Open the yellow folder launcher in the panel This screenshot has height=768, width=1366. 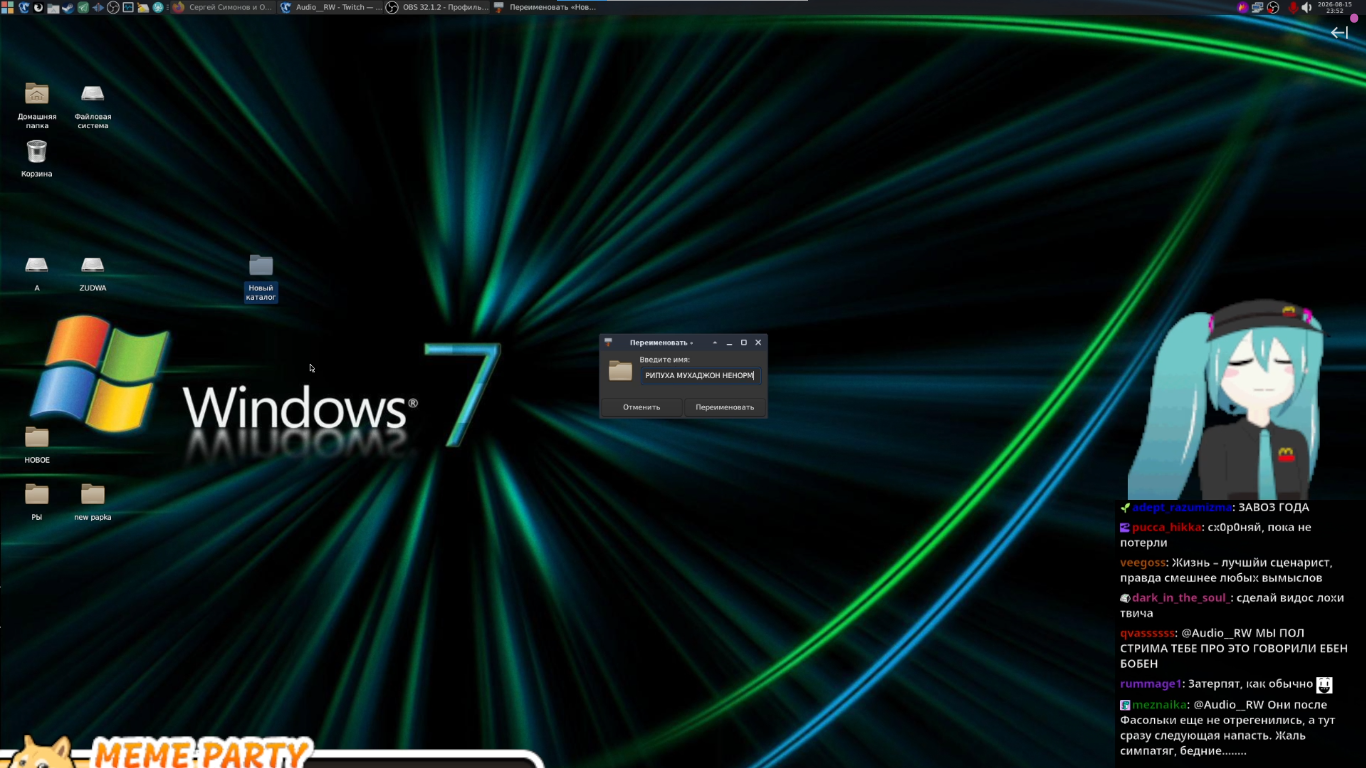click(x=143, y=7)
